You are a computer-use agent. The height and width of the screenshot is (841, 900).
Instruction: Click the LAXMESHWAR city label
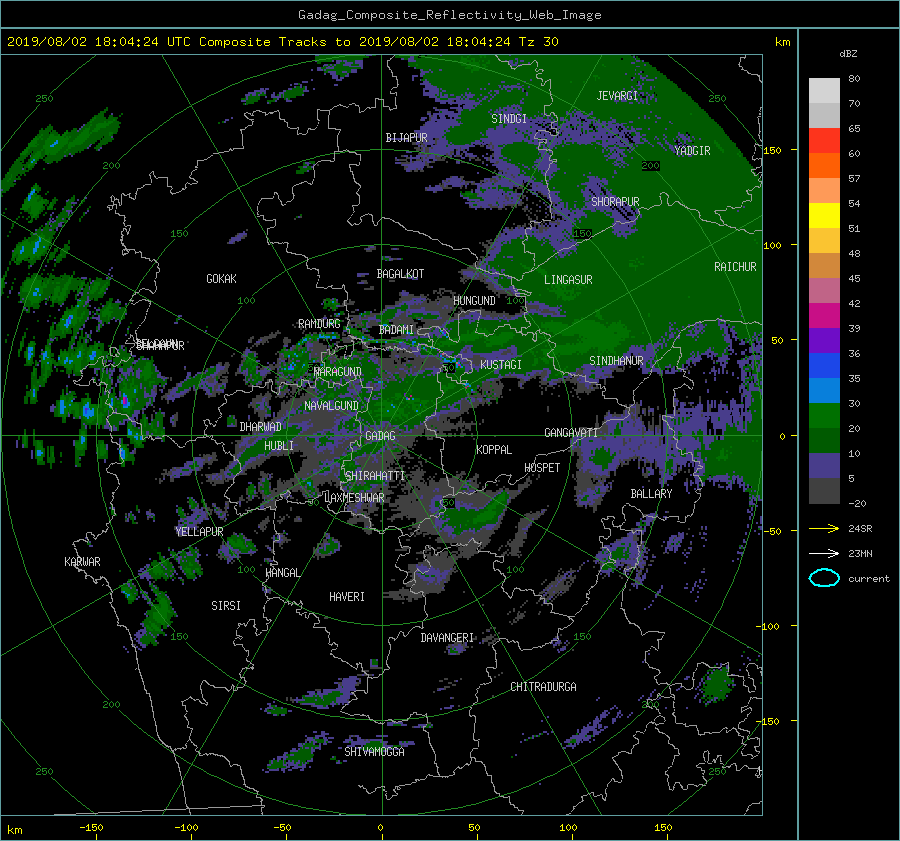point(354,498)
